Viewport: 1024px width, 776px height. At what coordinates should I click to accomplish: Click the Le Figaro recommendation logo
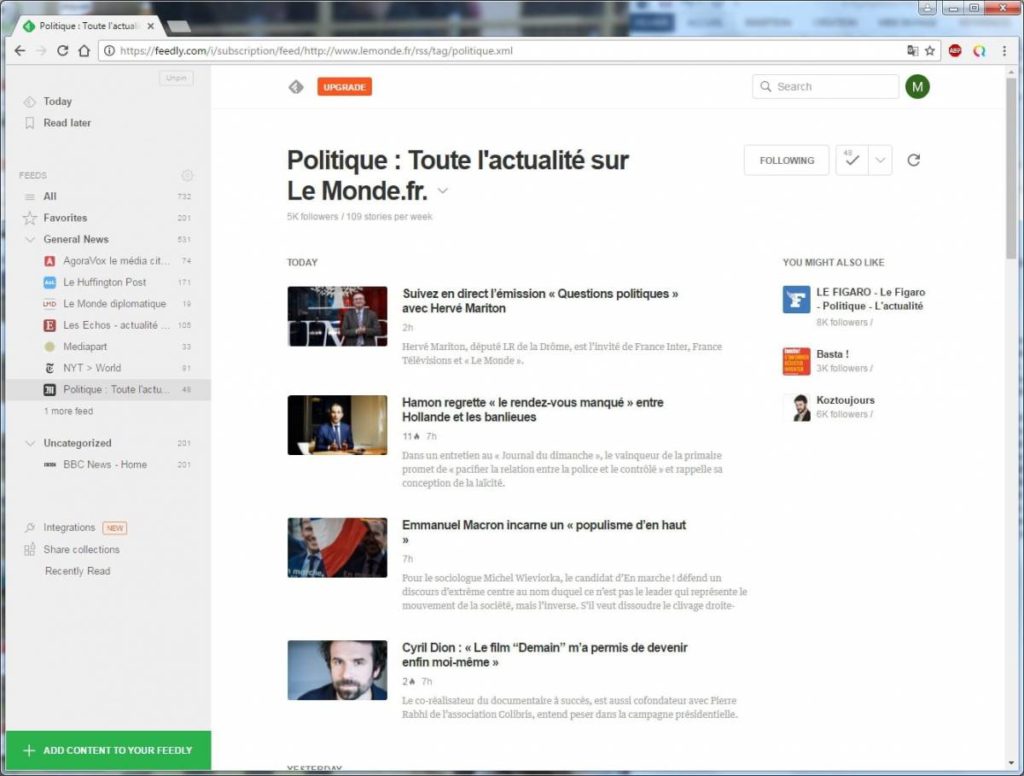coord(796,300)
